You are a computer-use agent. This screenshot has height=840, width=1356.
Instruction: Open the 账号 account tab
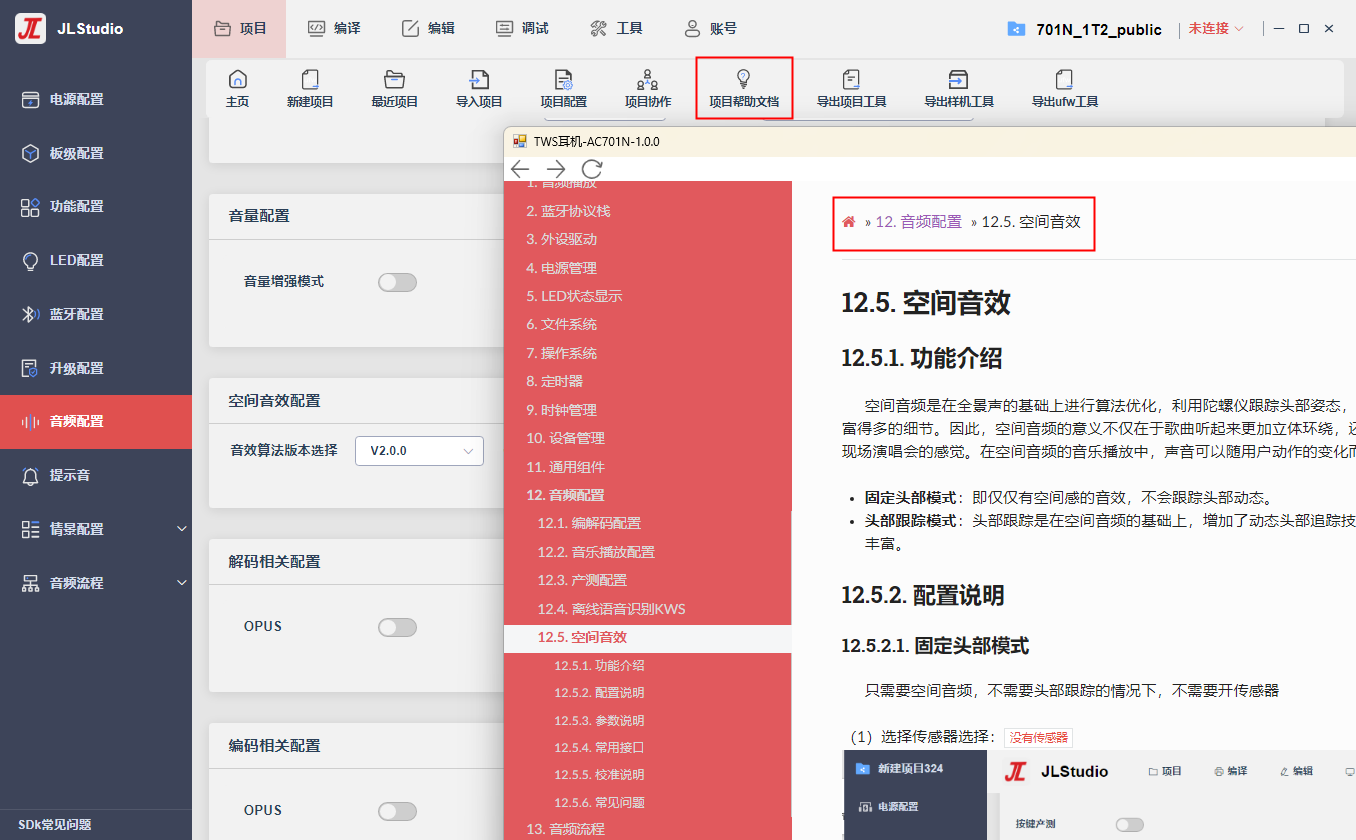710,29
